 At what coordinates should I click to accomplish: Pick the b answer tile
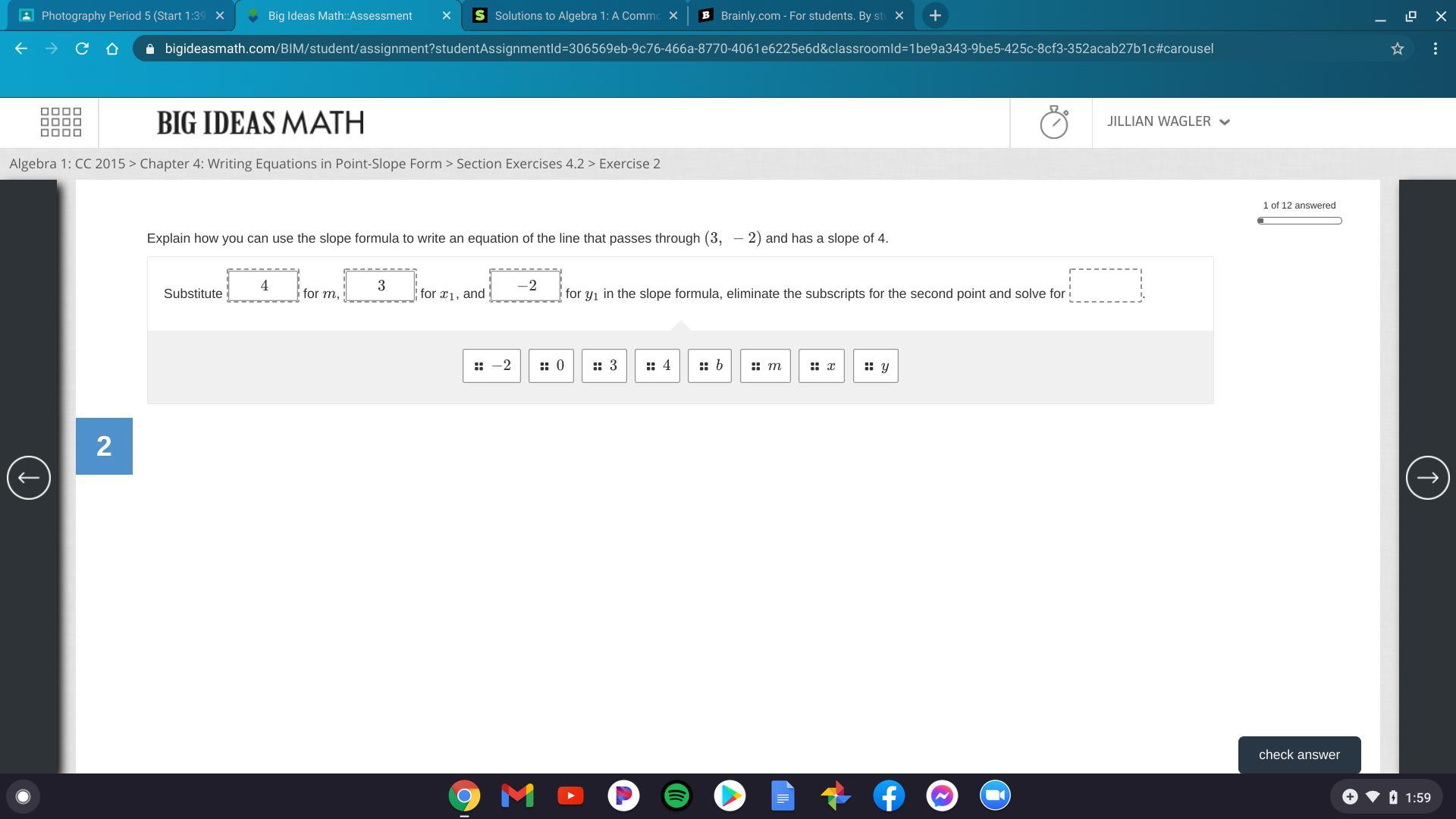[709, 366]
